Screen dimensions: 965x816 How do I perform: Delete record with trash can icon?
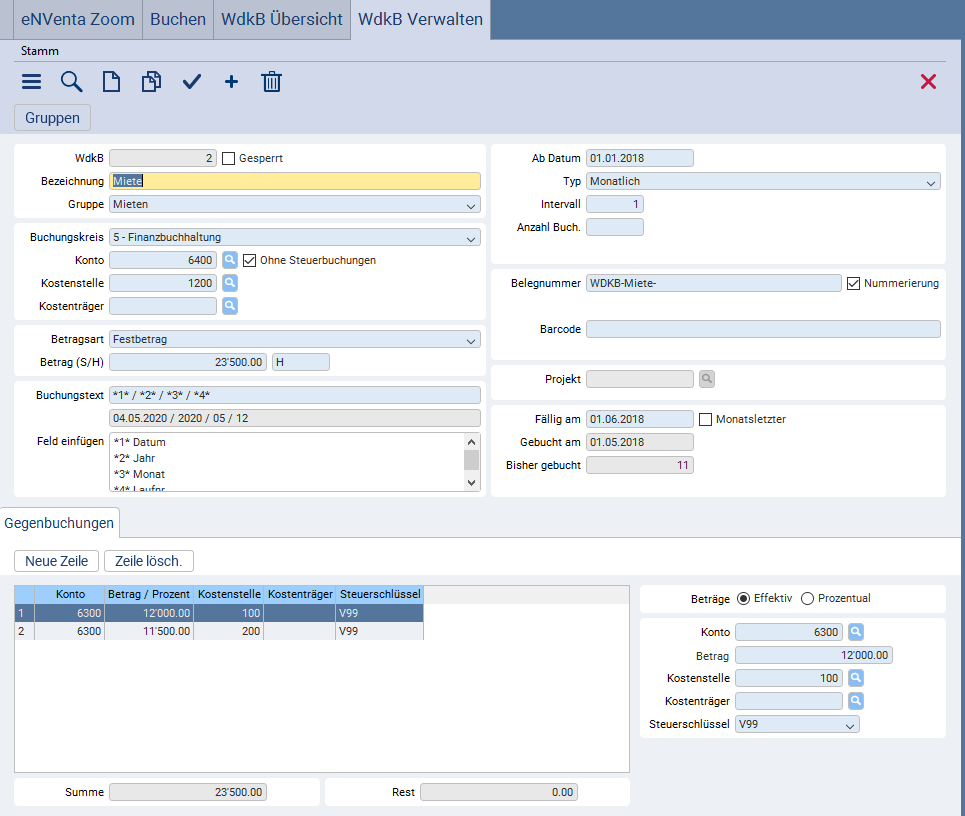271,82
